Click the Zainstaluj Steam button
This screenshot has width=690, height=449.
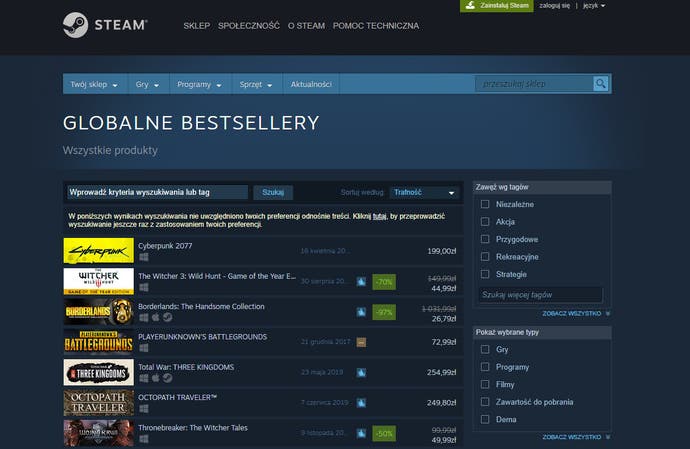497,6
